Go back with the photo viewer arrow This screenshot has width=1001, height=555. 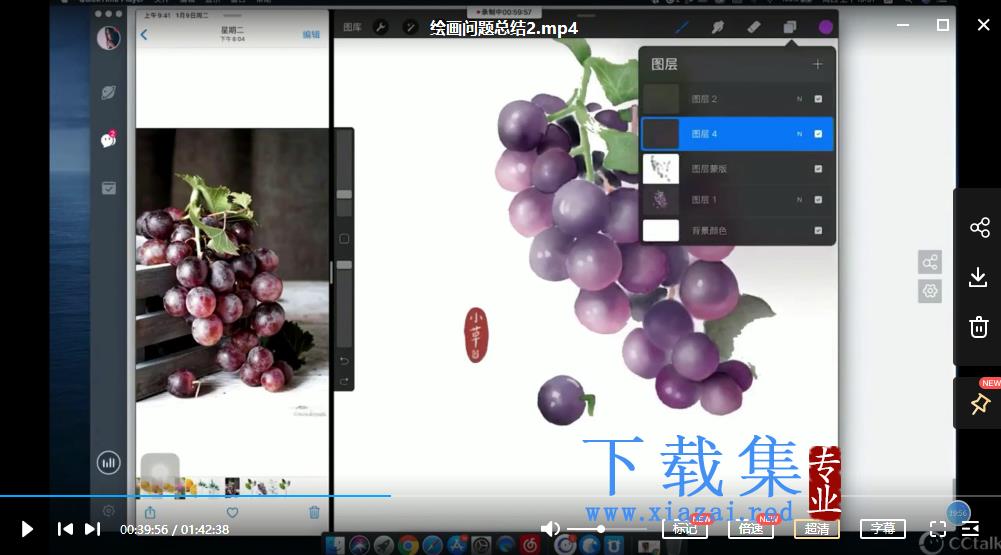144,34
